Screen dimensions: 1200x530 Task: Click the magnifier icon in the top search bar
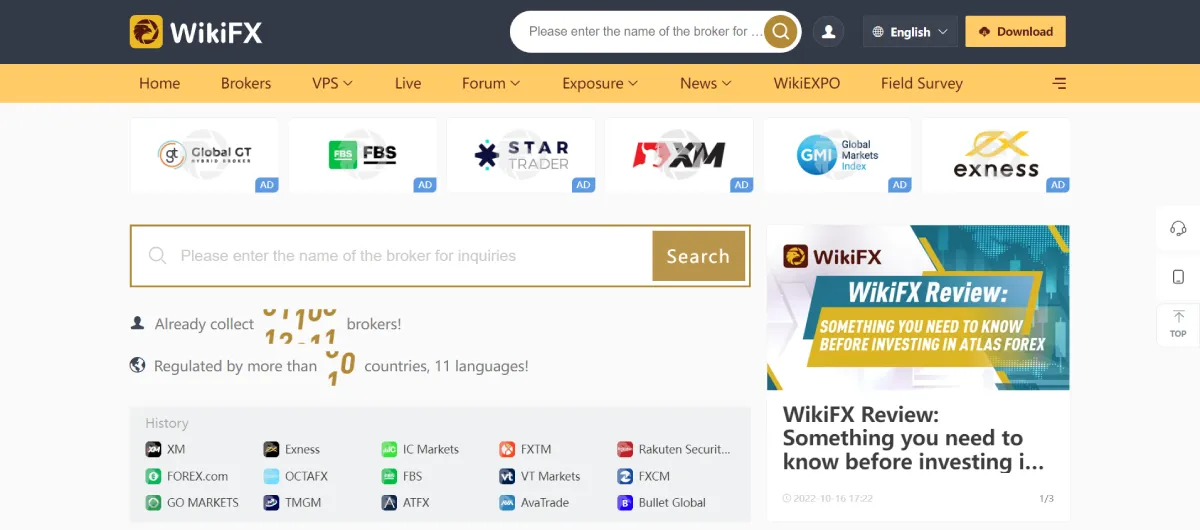(781, 31)
